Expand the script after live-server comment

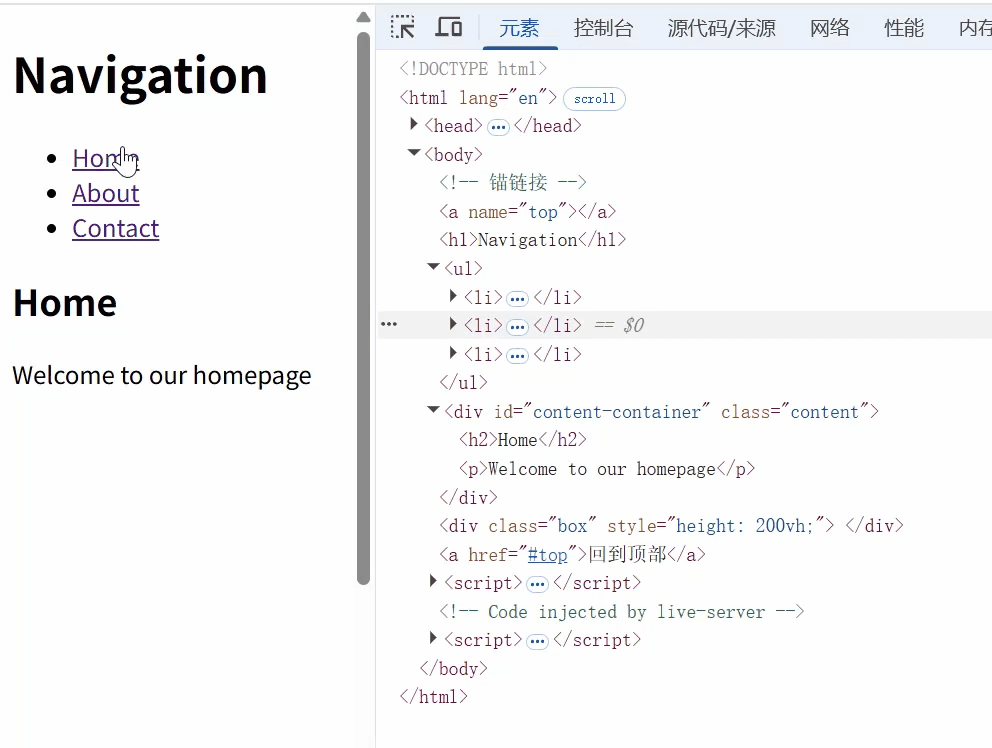(433, 638)
